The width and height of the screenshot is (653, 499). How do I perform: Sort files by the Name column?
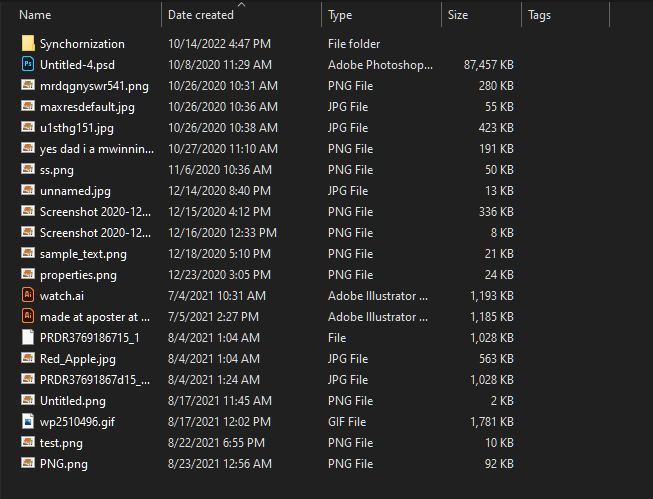tap(36, 16)
